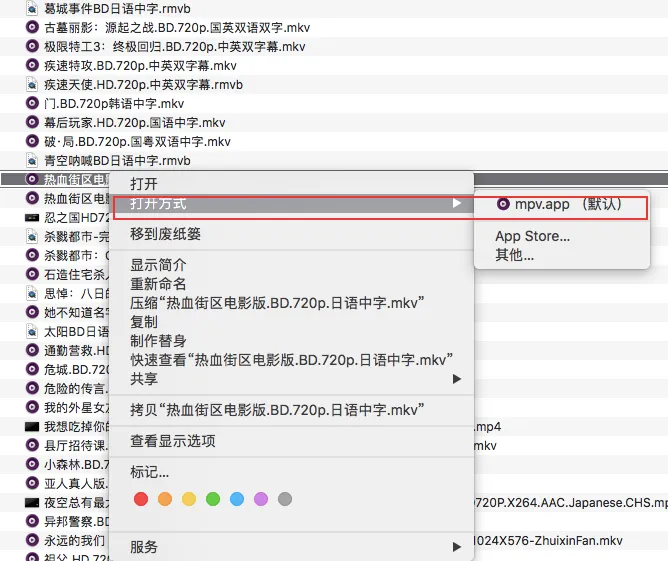Click the mpv icon of 危城.BD.72 file
This screenshot has width=668, height=561.
tap(32, 369)
